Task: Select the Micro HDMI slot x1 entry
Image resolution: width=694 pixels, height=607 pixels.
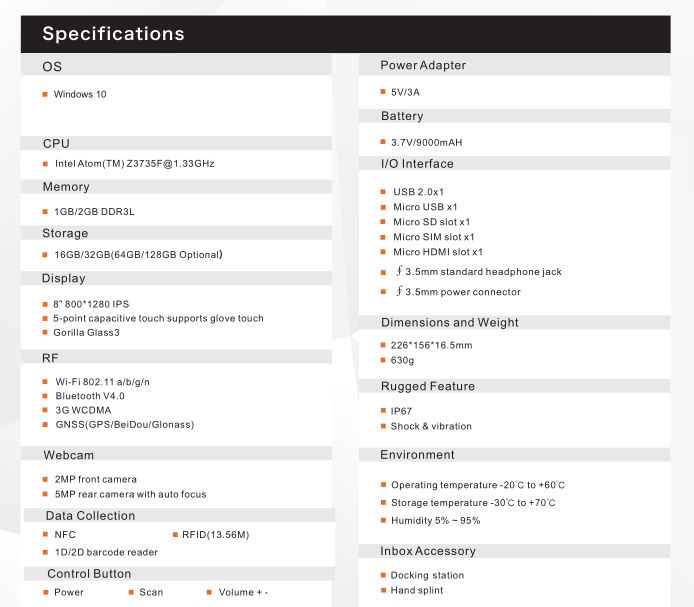Action: pos(437,252)
